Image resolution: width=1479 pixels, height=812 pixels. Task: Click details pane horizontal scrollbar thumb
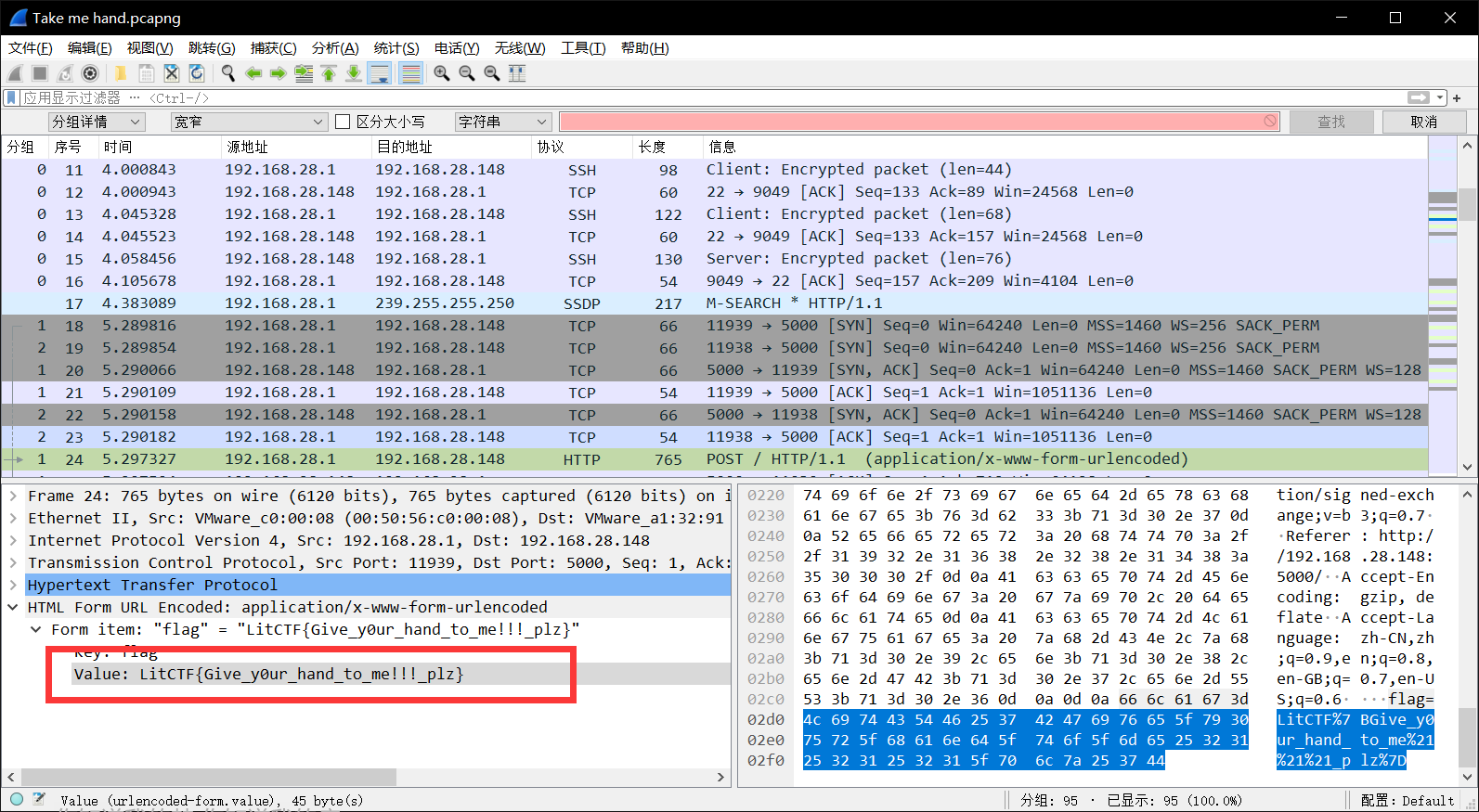tap(209, 777)
